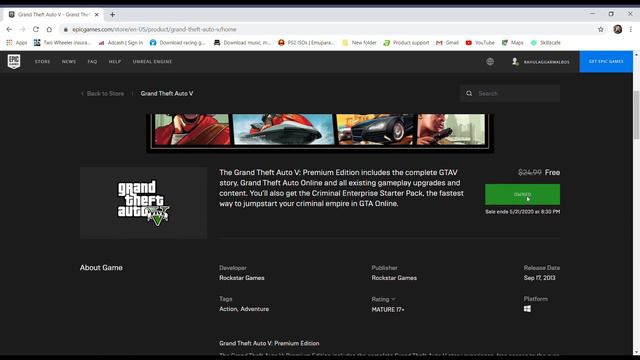Click the browser address bar URL
Viewport: 640px width, 360px height.
[x=154, y=29]
